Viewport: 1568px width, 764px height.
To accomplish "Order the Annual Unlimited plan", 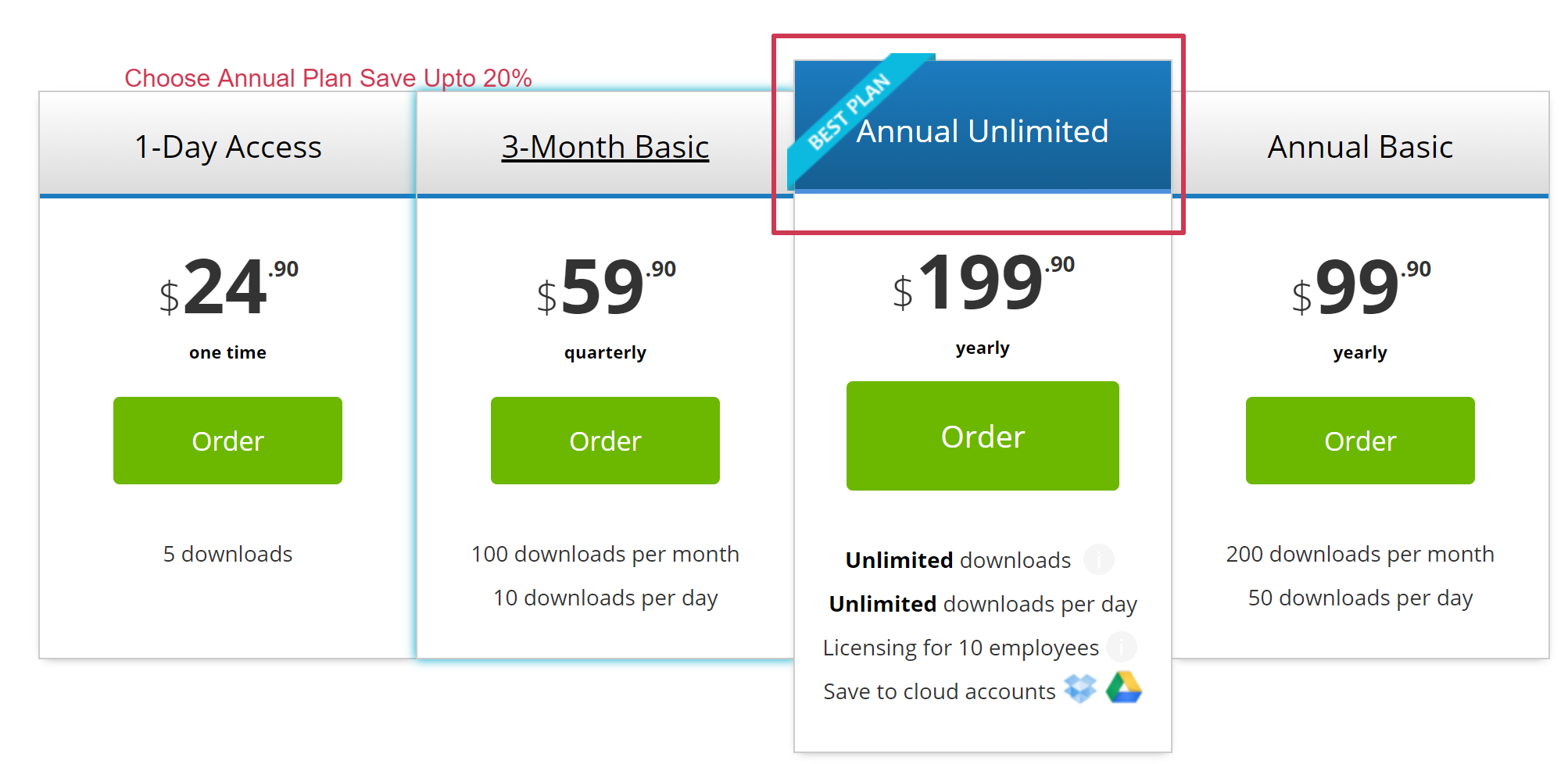I will tap(983, 436).
